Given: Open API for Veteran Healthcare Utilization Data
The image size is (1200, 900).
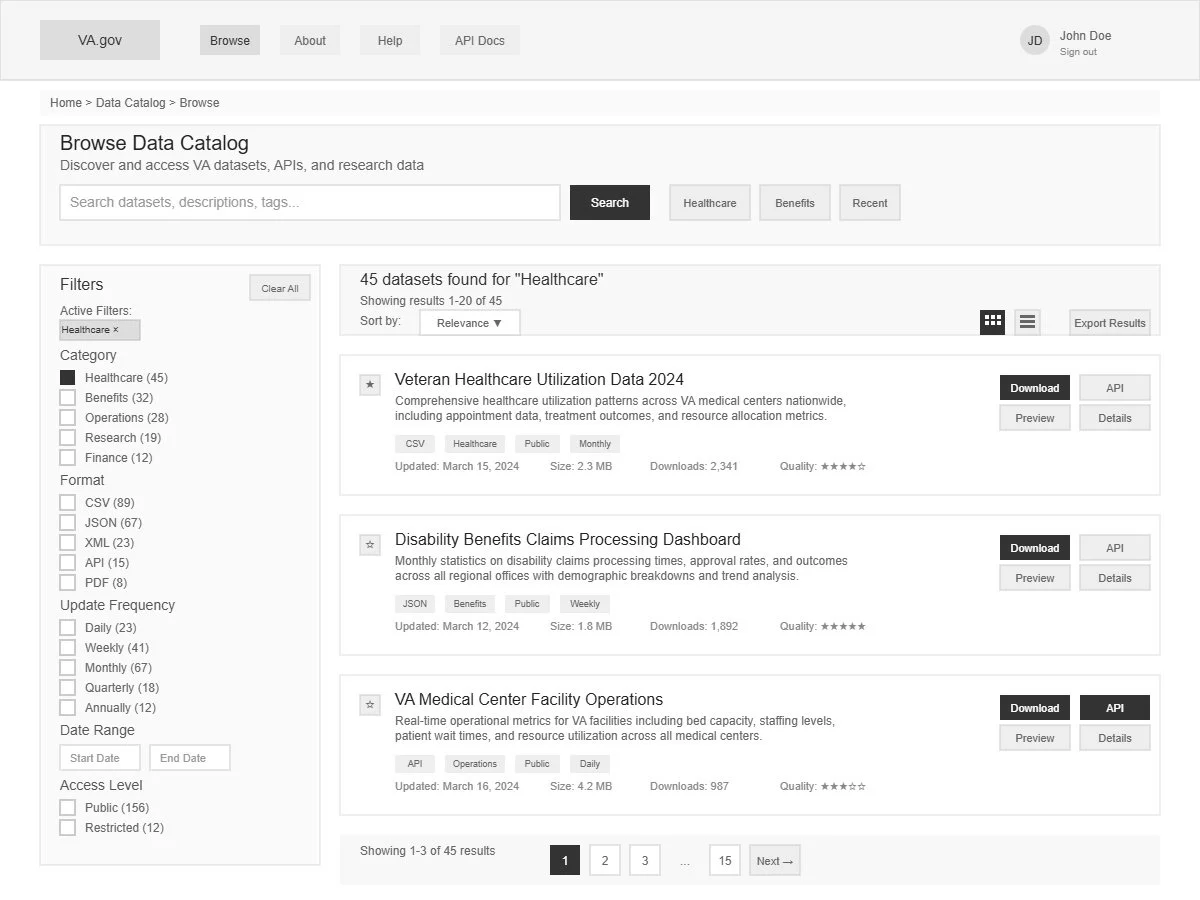Looking at the screenshot, I should [1115, 388].
